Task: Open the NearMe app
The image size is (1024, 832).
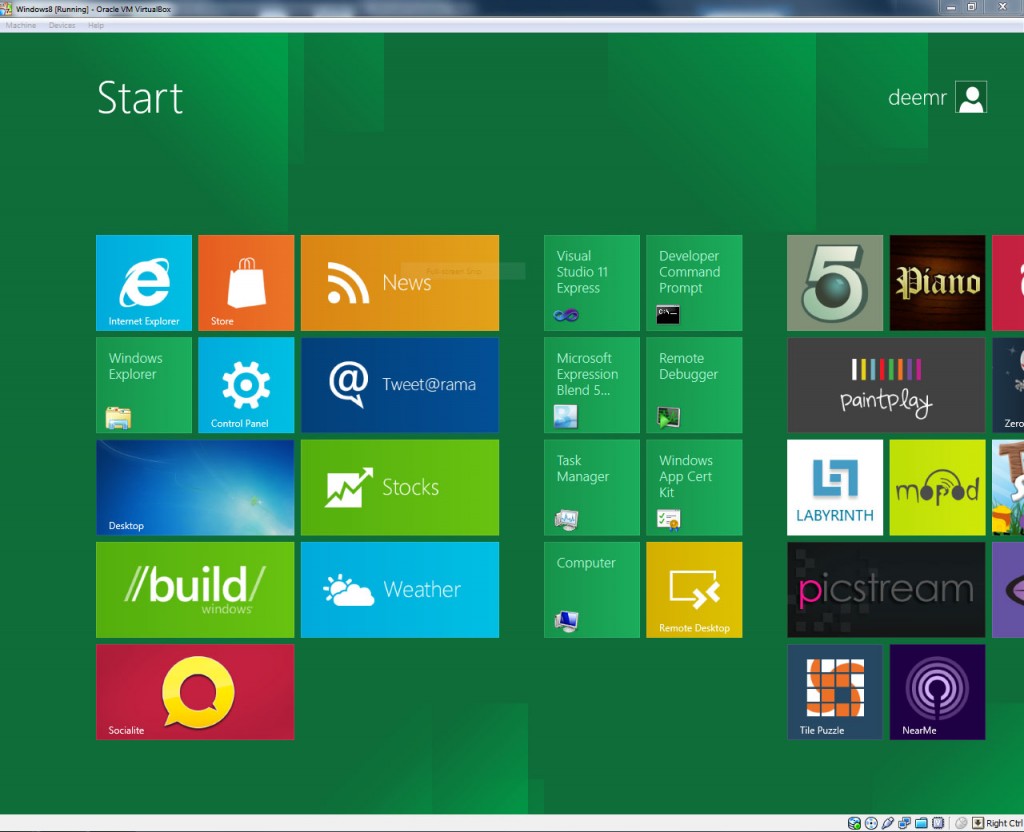Action: (936, 692)
